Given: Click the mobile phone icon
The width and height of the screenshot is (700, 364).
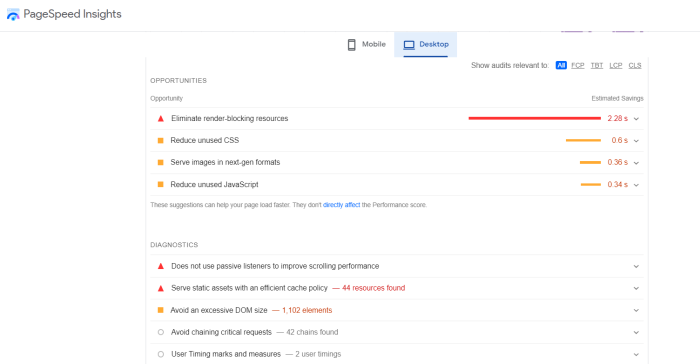Looking at the screenshot, I should pyautogui.click(x=351, y=45).
